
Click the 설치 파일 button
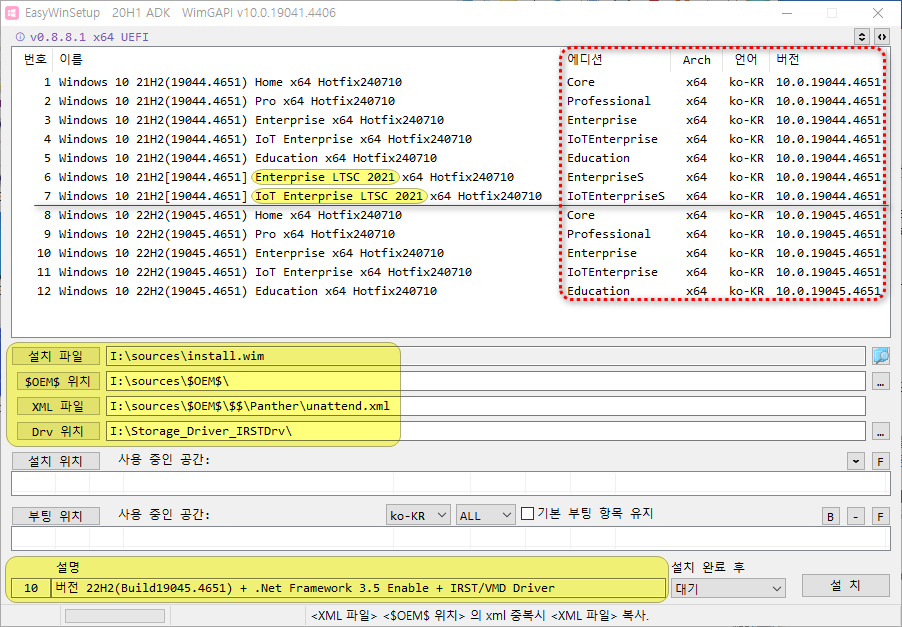point(56,356)
